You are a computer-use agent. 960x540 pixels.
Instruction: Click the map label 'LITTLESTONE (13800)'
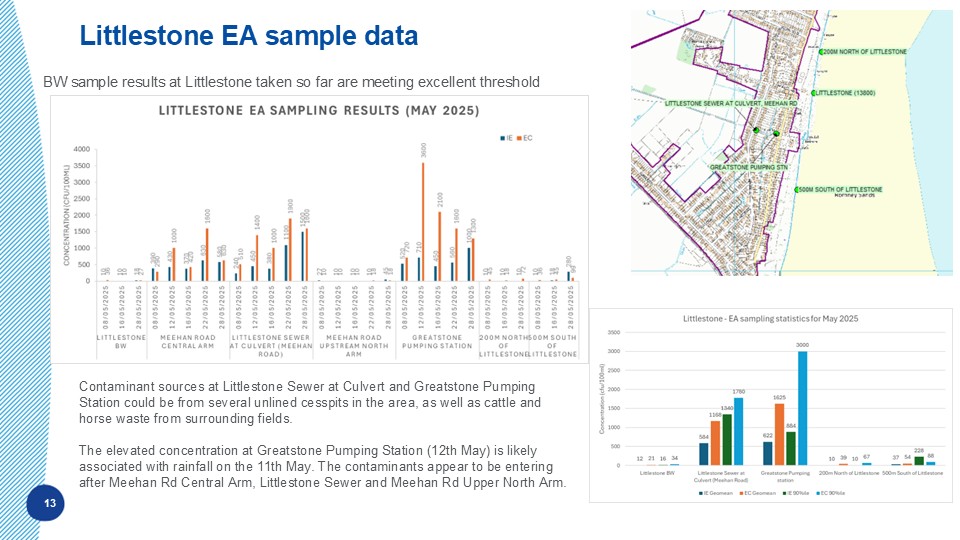846,93
